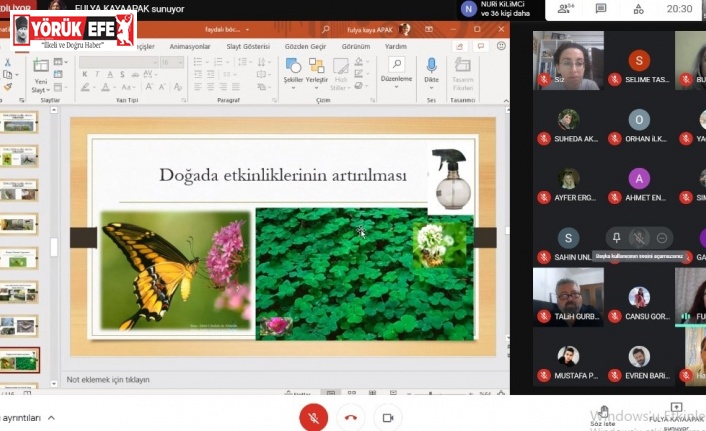Align text left in Paragraf group
The image size is (706, 431).
coord(198,86)
